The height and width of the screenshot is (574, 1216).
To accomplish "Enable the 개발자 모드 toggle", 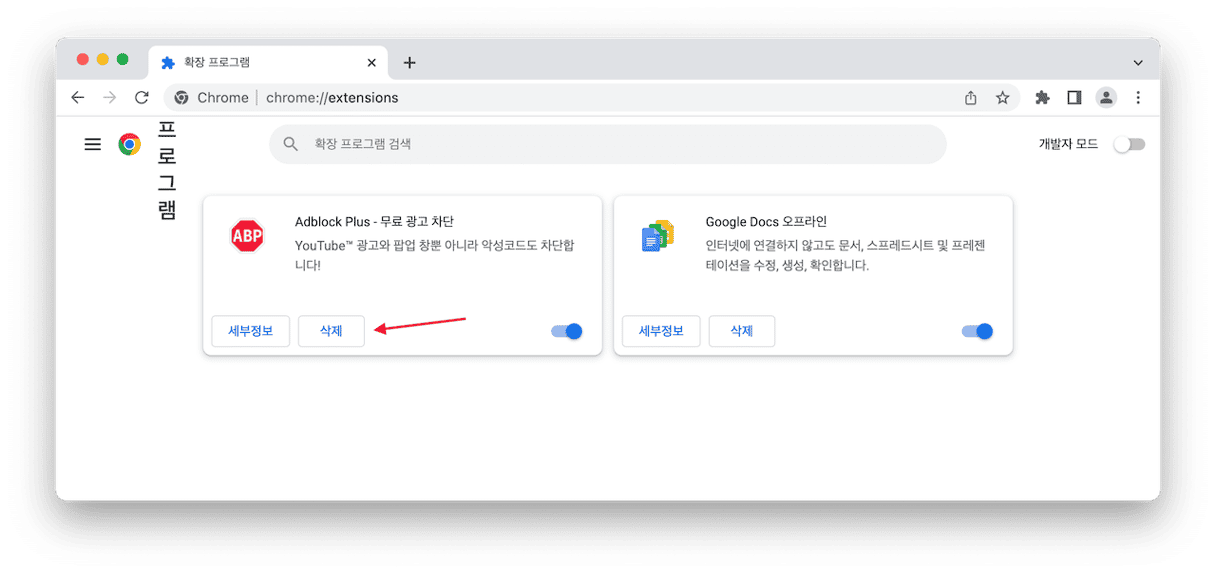I will [x=1130, y=144].
